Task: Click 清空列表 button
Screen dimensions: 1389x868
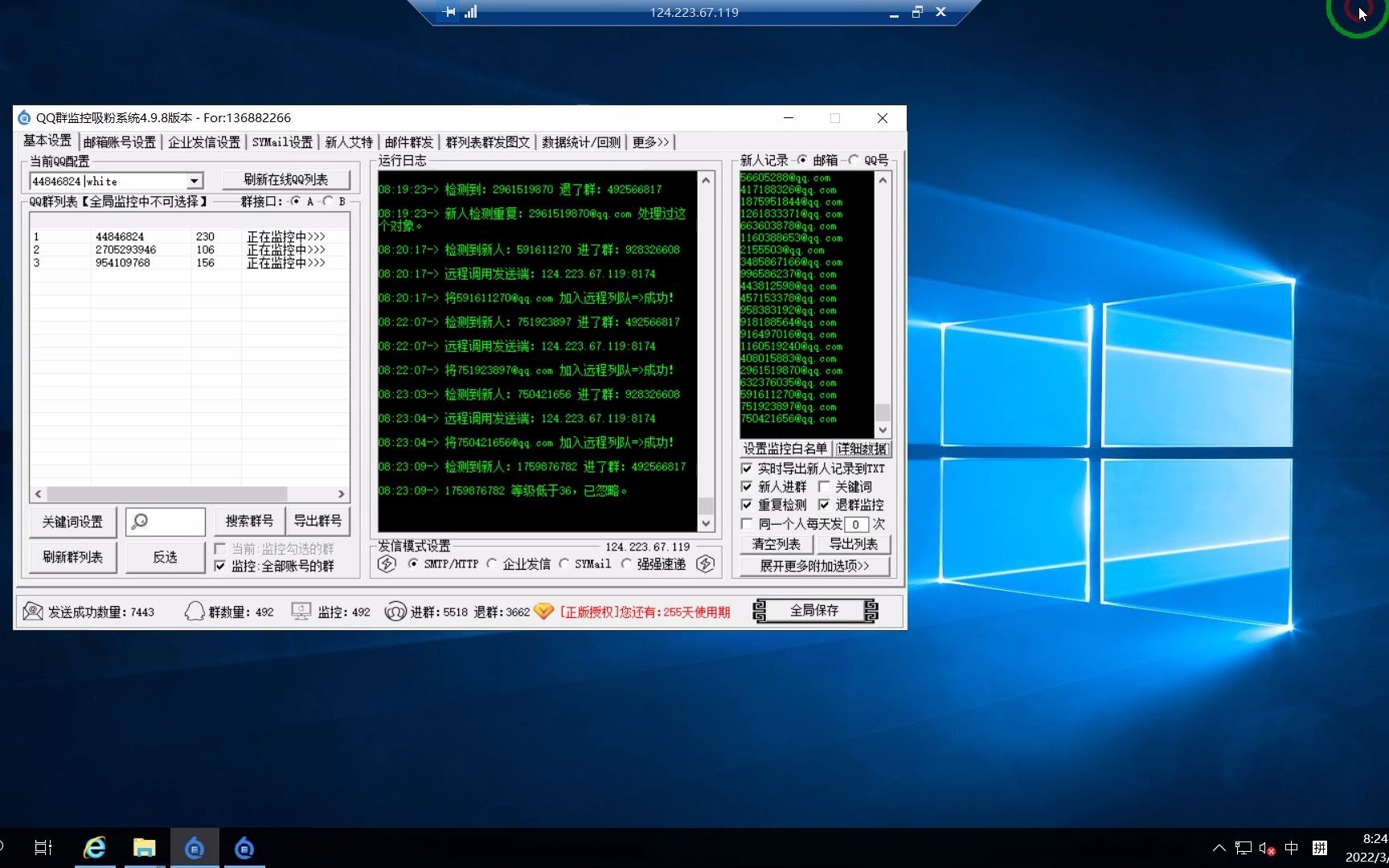Action: 776,544
